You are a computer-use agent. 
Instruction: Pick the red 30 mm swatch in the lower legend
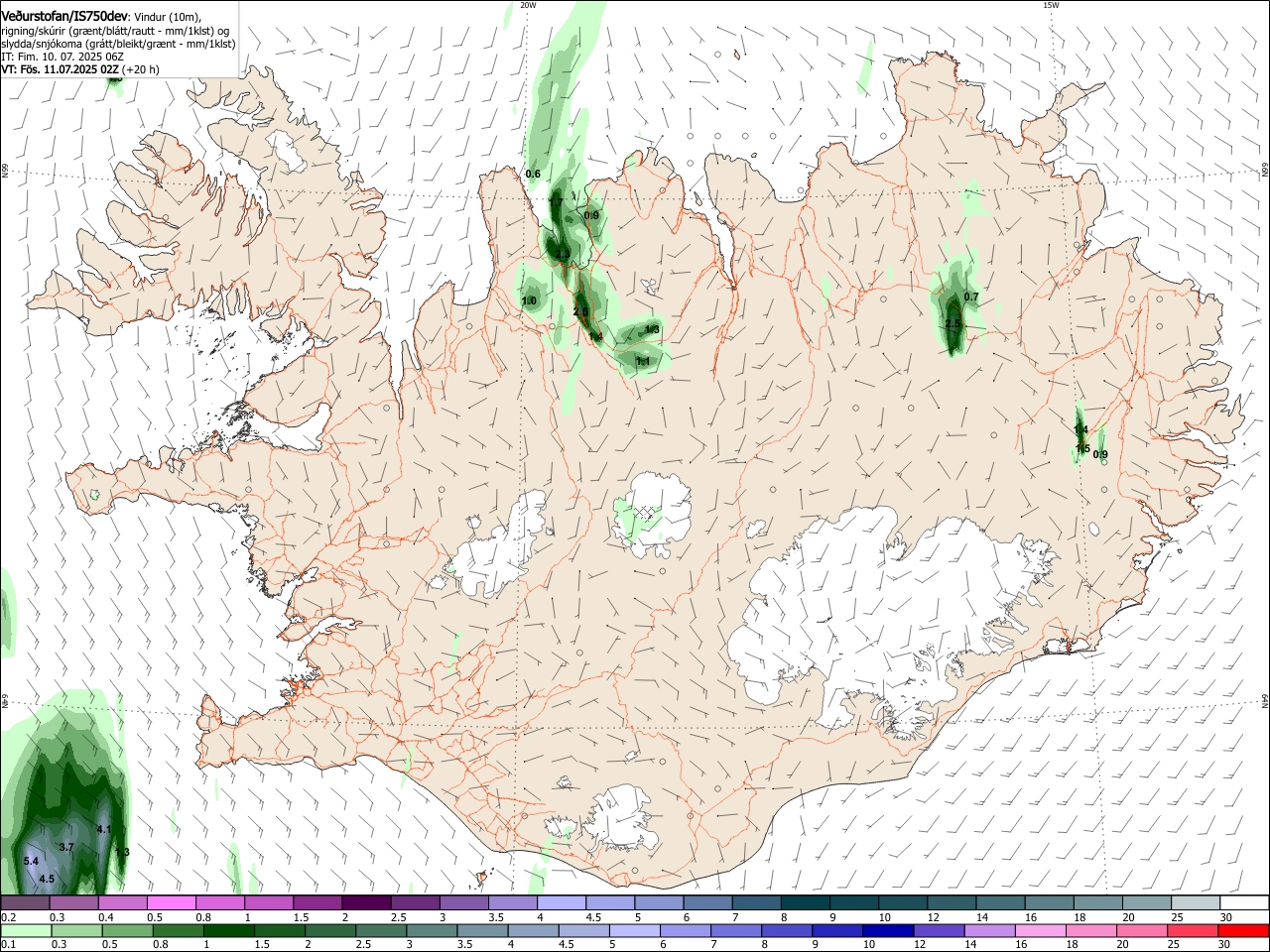click(x=1243, y=930)
